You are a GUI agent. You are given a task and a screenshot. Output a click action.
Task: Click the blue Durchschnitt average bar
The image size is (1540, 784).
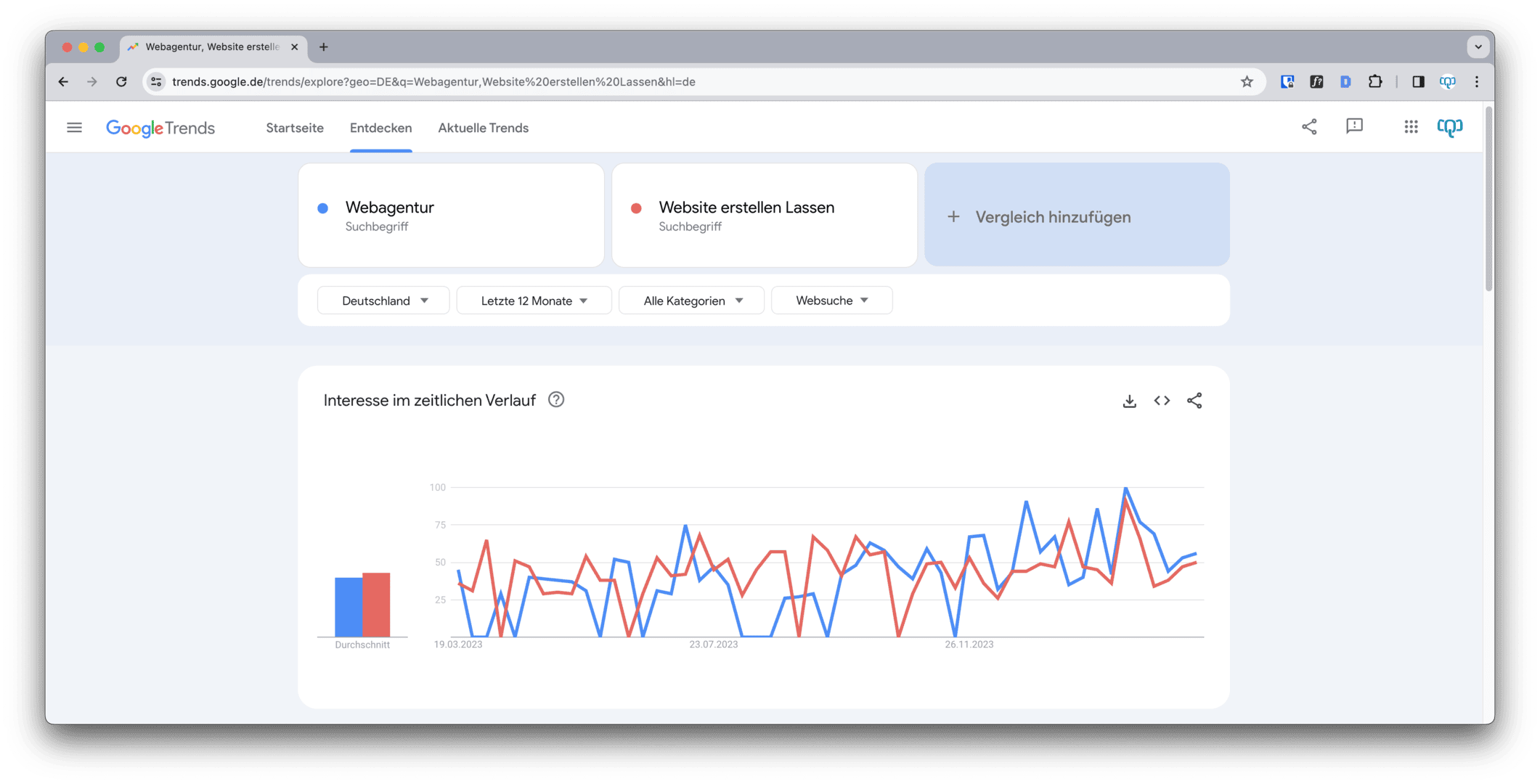coord(349,607)
